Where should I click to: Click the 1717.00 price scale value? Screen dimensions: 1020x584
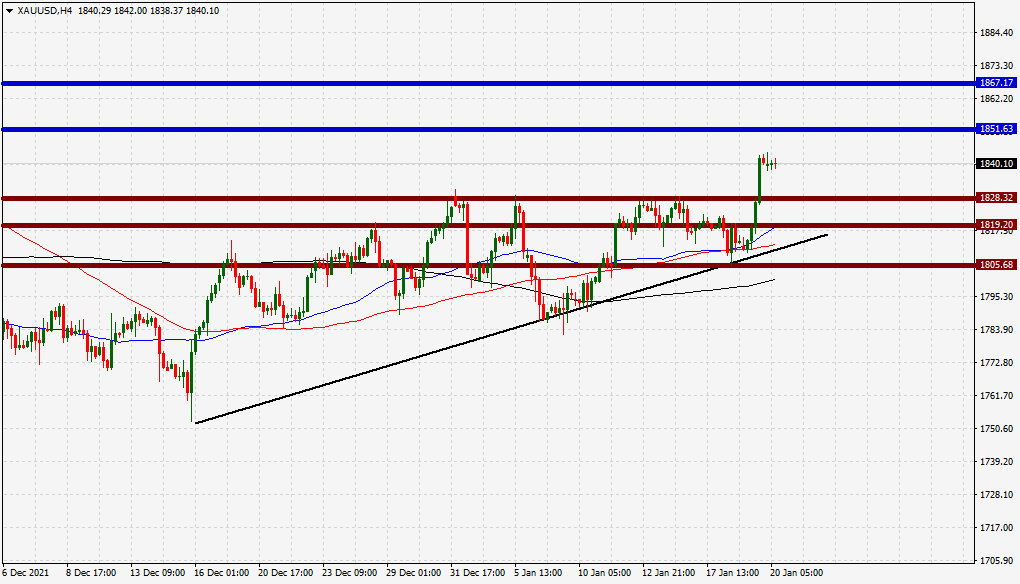(x=997, y=527)
